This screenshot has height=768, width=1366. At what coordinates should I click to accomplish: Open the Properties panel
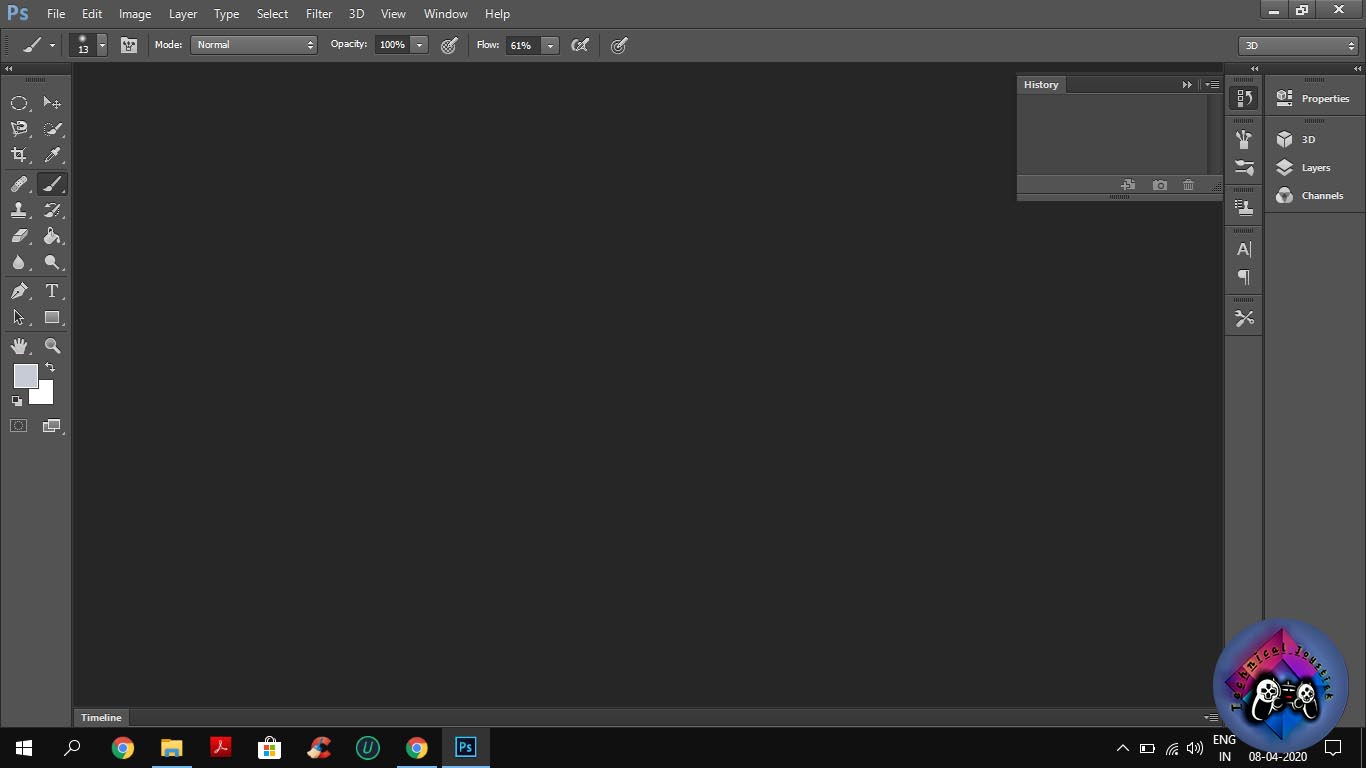click(1314, 99)
